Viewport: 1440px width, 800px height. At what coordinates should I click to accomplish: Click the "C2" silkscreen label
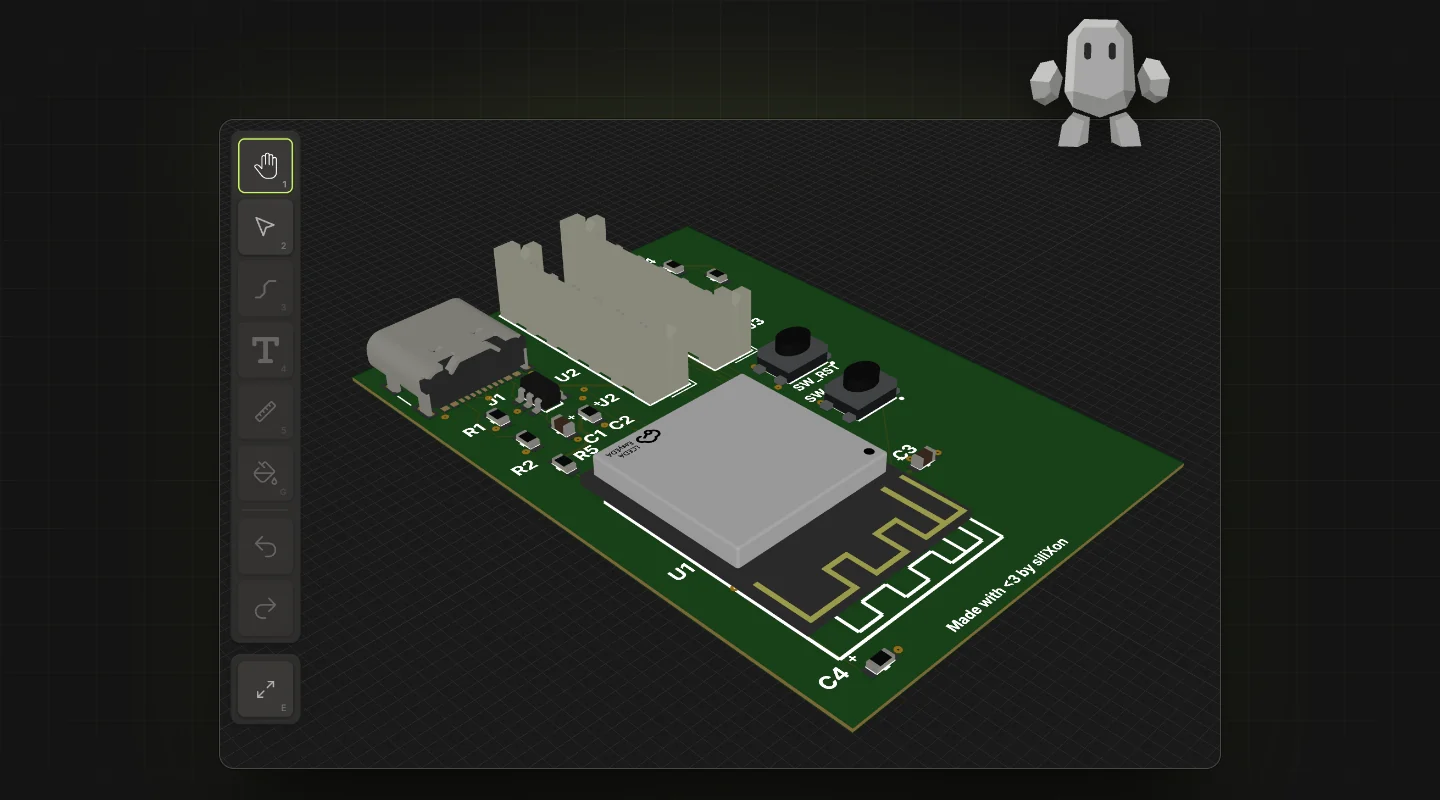click(x=621, y=423)
